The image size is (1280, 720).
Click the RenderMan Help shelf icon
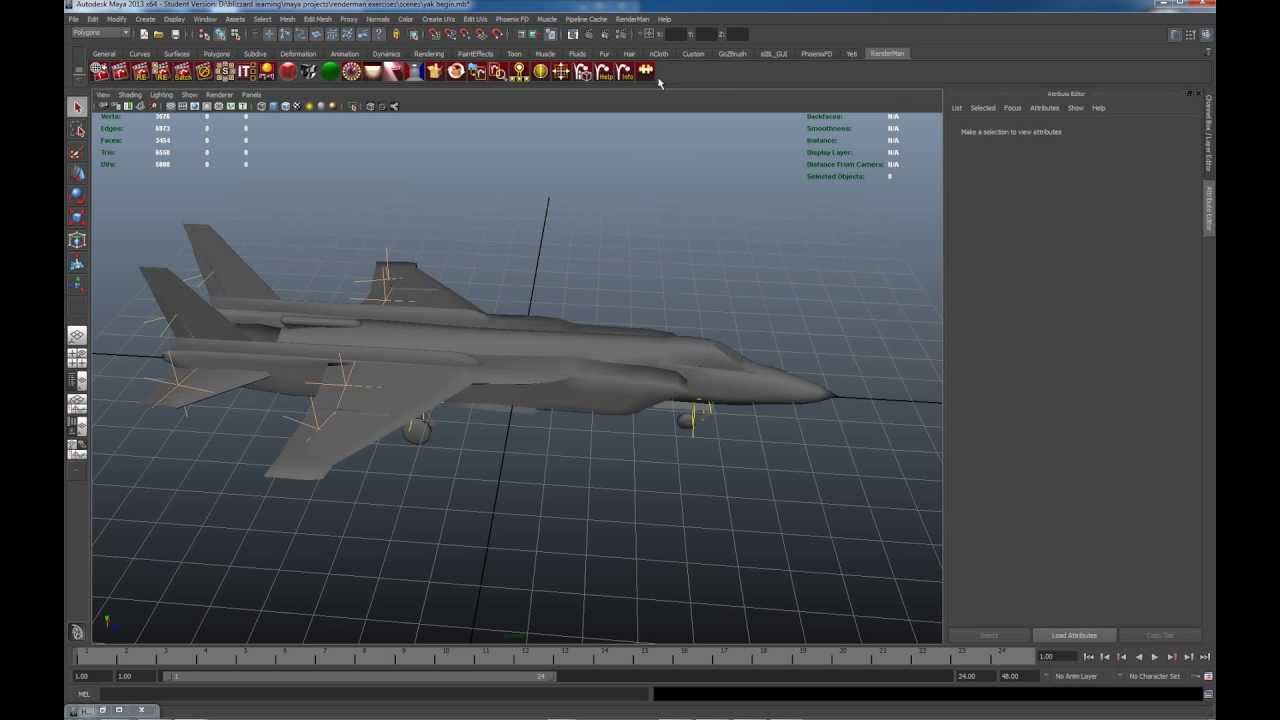pos(603,71)
